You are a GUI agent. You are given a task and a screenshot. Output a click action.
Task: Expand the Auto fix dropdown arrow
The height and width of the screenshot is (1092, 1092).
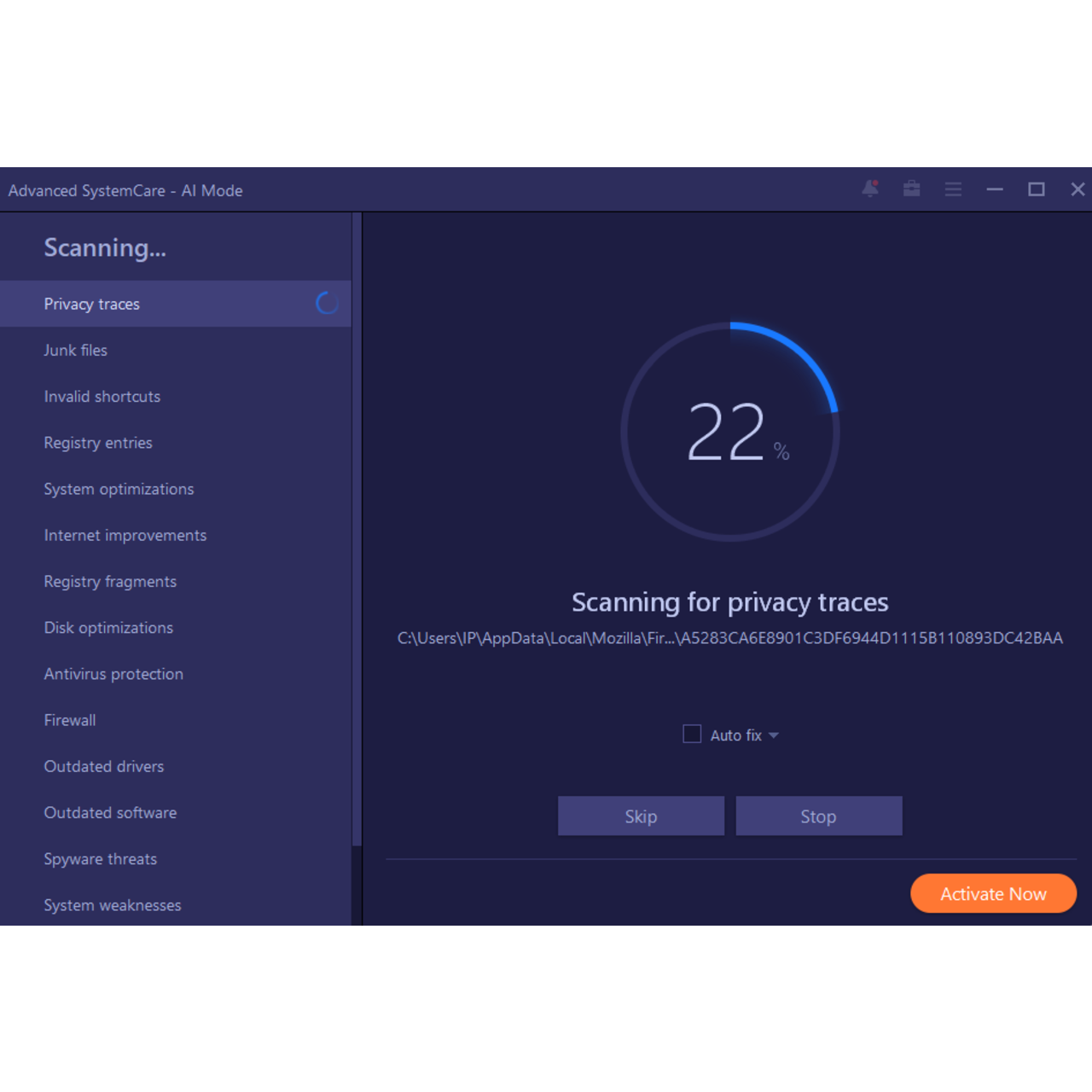click(774, 735)
